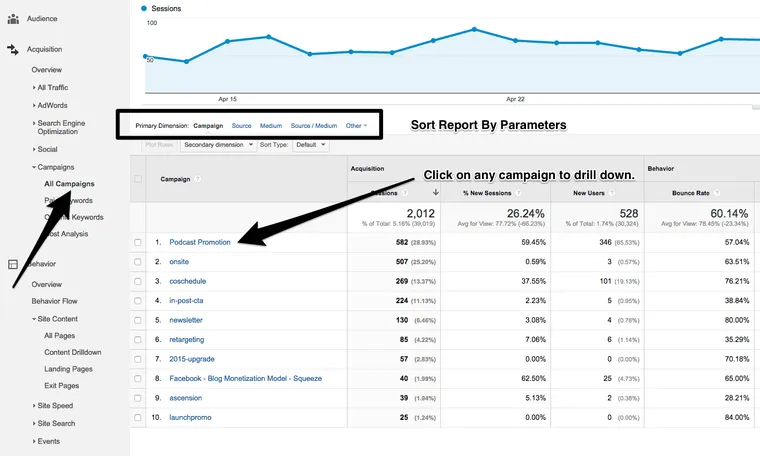760x456 pixels.
Task: Expand AdWords in the sidebar
Action: point(50,105)
